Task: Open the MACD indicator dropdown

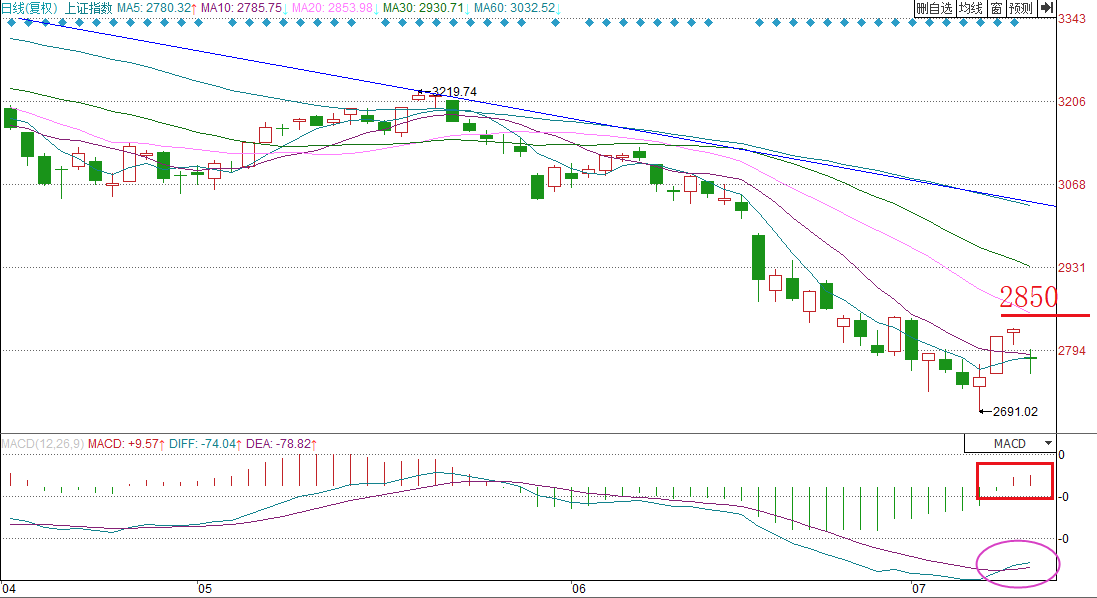Action: point(1009,442)
